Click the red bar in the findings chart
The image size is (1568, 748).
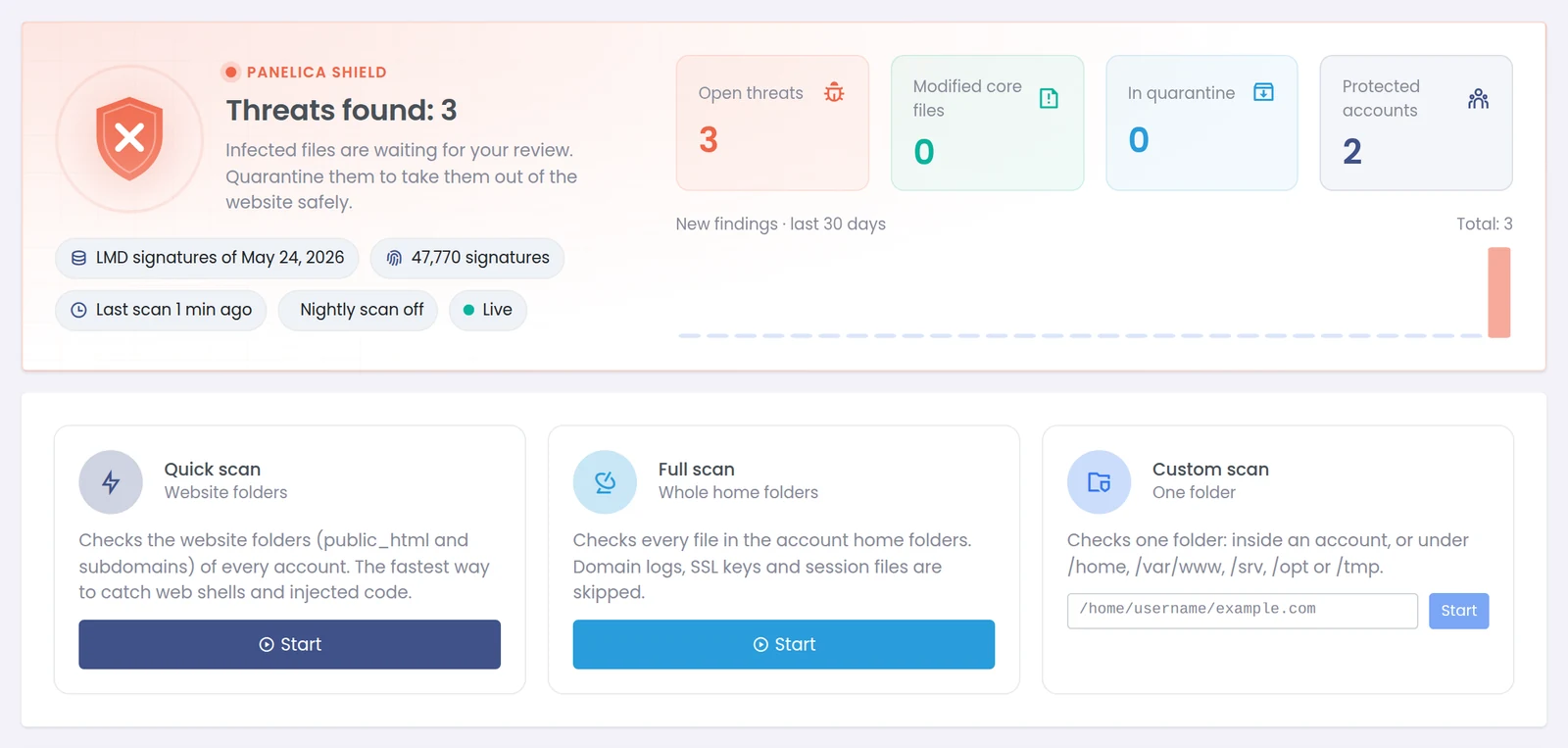1499,292
